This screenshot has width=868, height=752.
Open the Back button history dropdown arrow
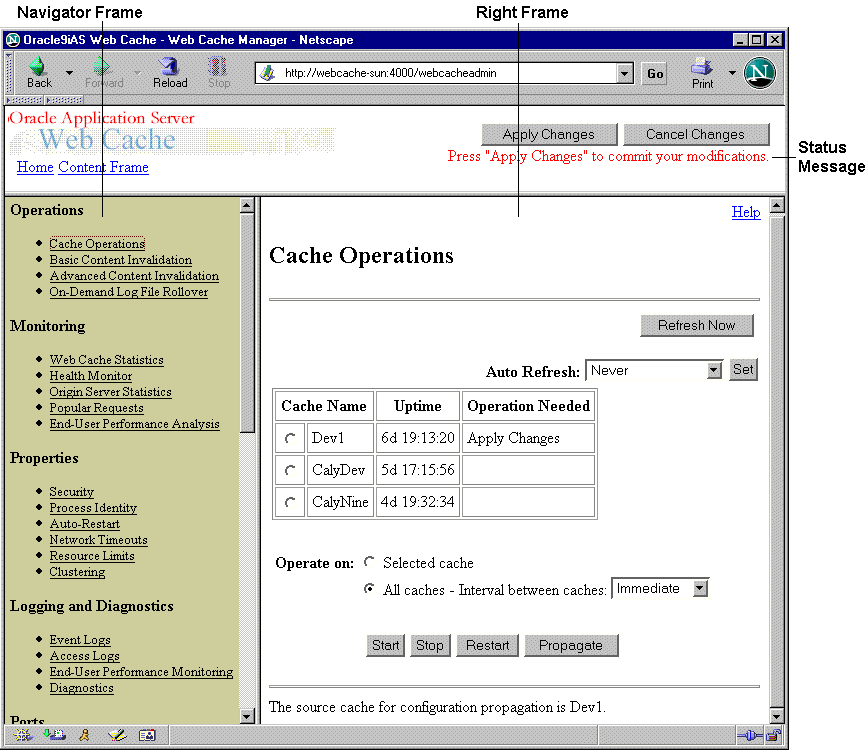pos(69,73)
